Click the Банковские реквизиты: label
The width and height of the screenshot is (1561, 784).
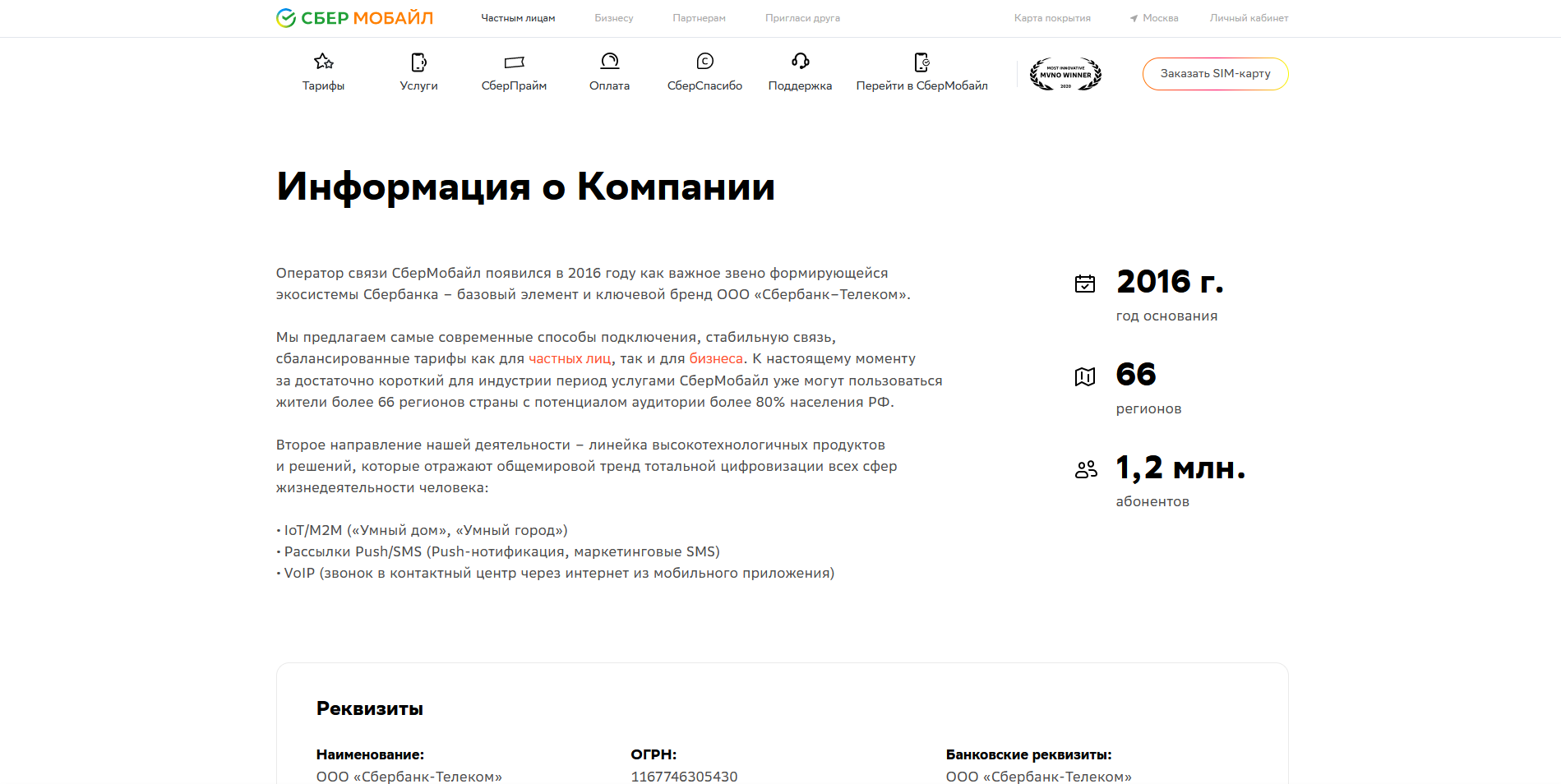point(1028,754)
